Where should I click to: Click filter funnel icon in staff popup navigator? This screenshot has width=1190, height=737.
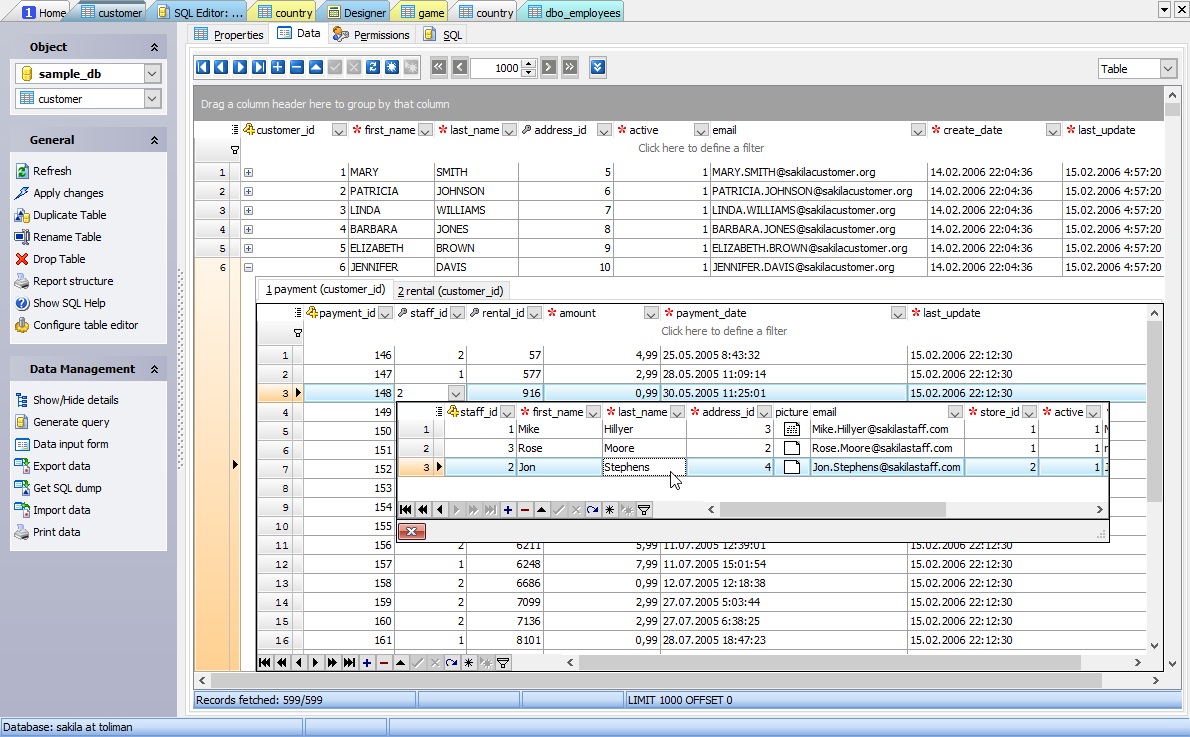644,510
